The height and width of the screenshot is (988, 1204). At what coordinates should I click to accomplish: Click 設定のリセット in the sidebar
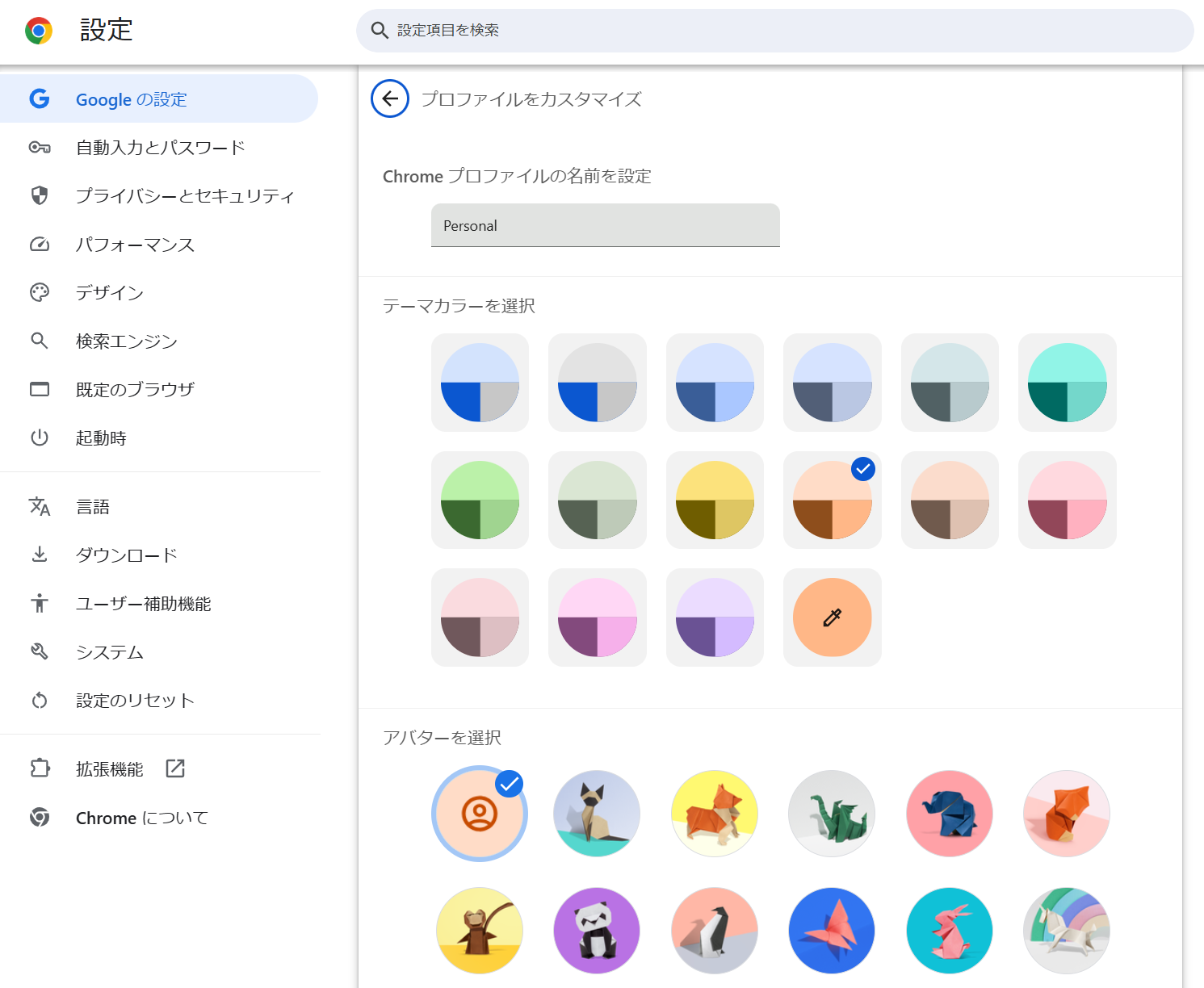[x=135, y=701]
